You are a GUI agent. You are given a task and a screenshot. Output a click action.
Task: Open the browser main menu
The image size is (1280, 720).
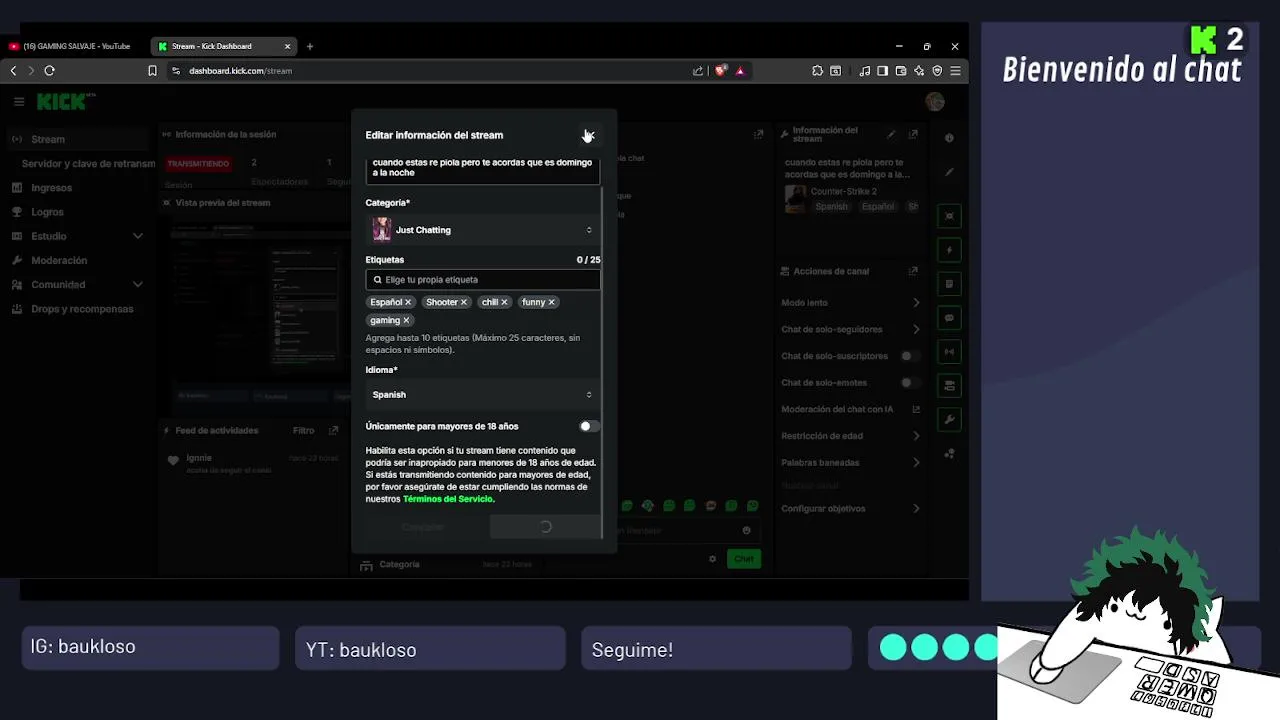955,71
